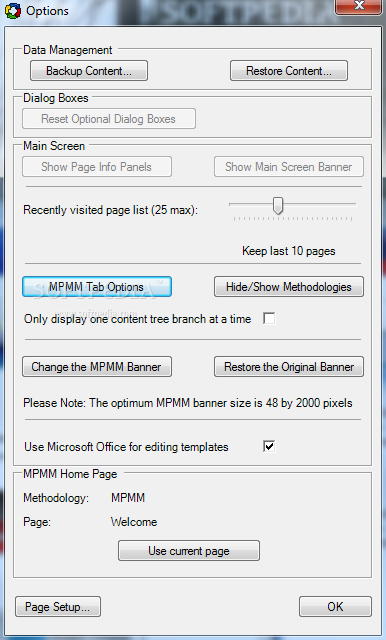Open Page Setup dialog
The height and width of the screenshot is (640, 386).
tap(58, 607)
